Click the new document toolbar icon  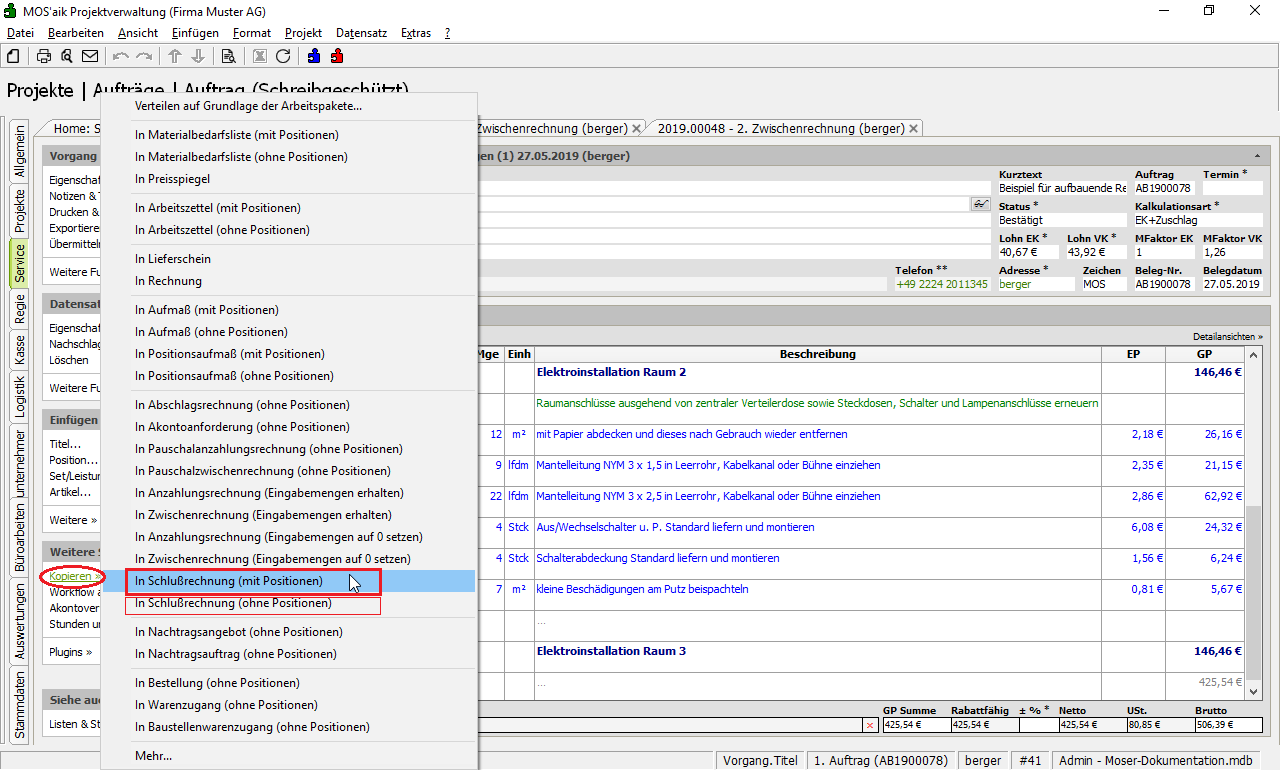[x=14, y=56]
